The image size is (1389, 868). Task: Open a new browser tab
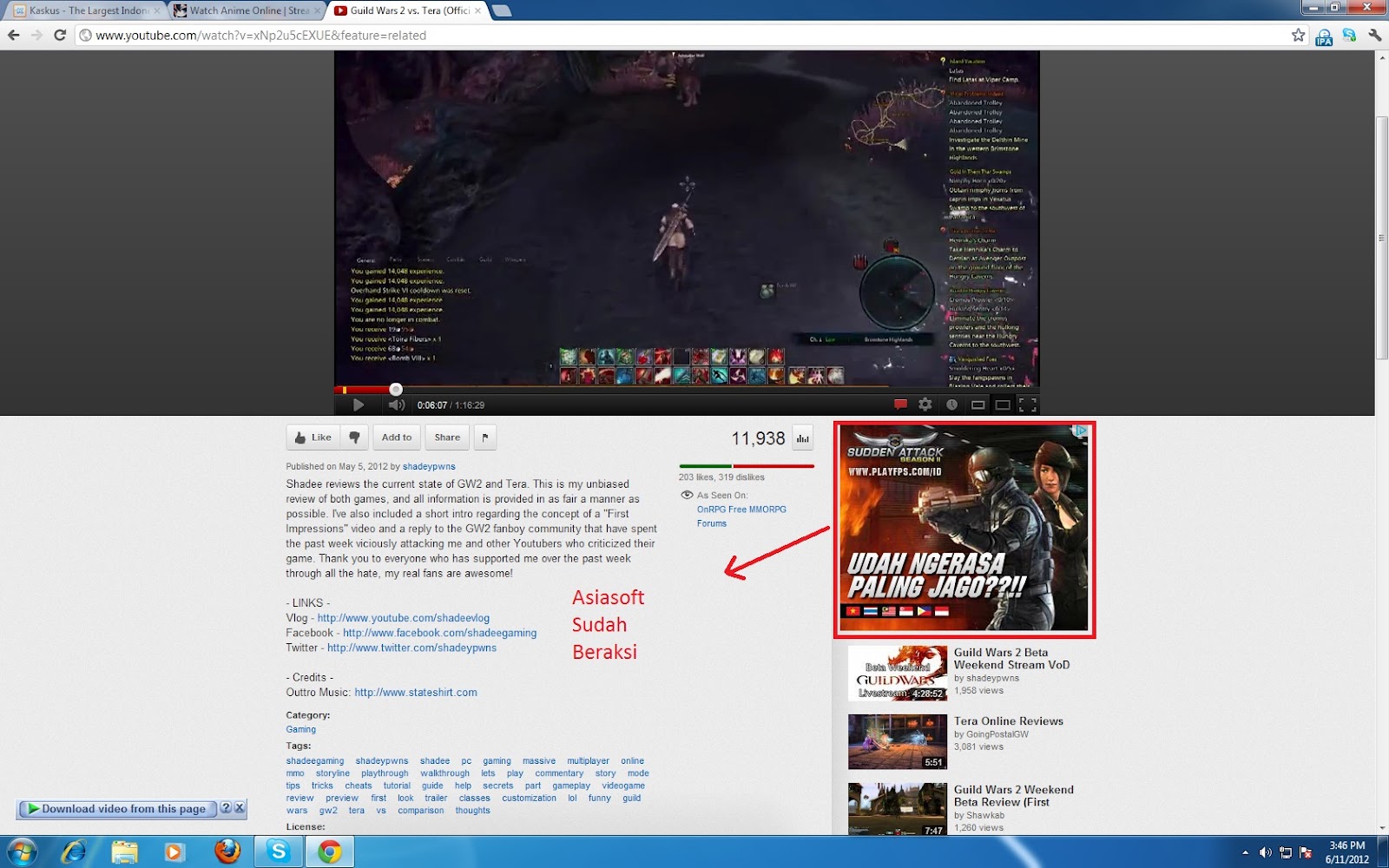click(x=502, y=10)
